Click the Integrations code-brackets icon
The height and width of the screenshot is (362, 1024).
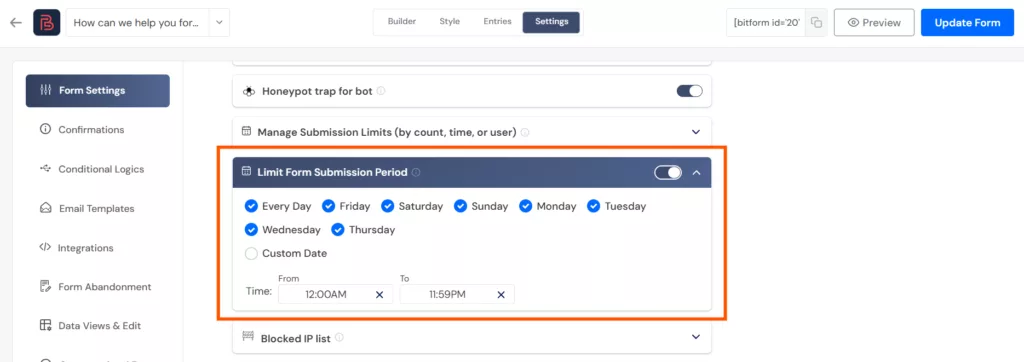coord(44,248)
